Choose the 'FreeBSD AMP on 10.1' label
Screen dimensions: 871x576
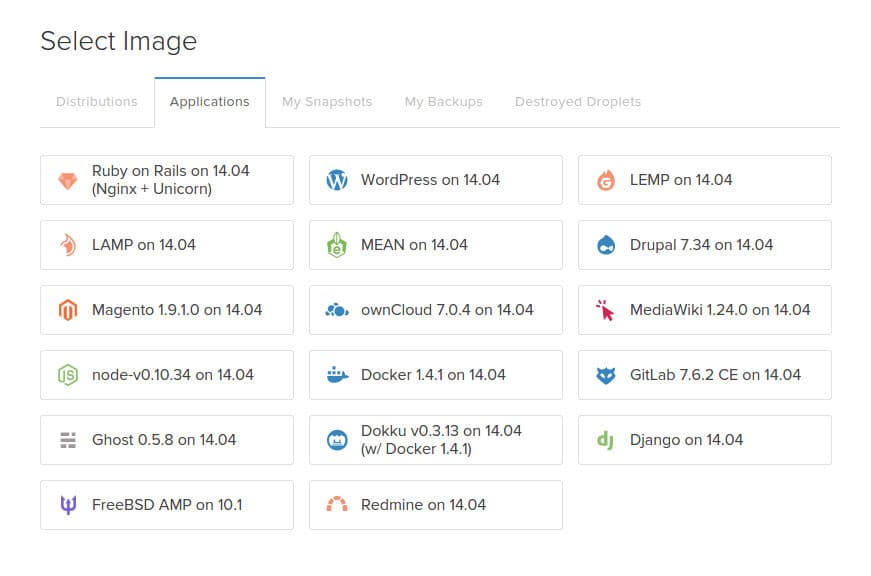(x=167, y=505)
